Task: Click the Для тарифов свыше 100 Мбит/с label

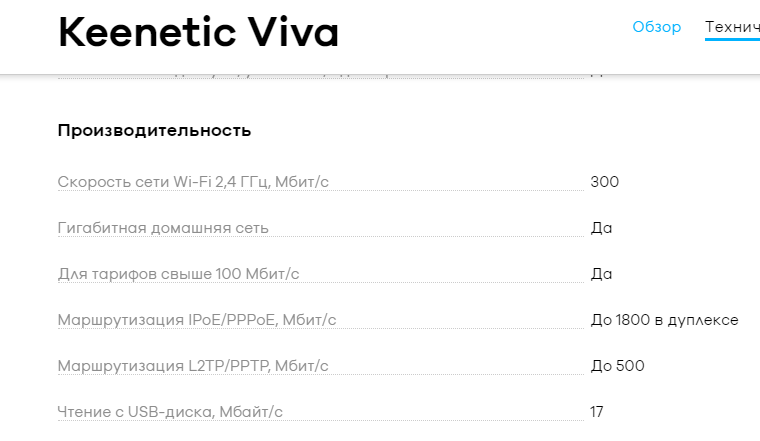Action: tap(178, 274)
